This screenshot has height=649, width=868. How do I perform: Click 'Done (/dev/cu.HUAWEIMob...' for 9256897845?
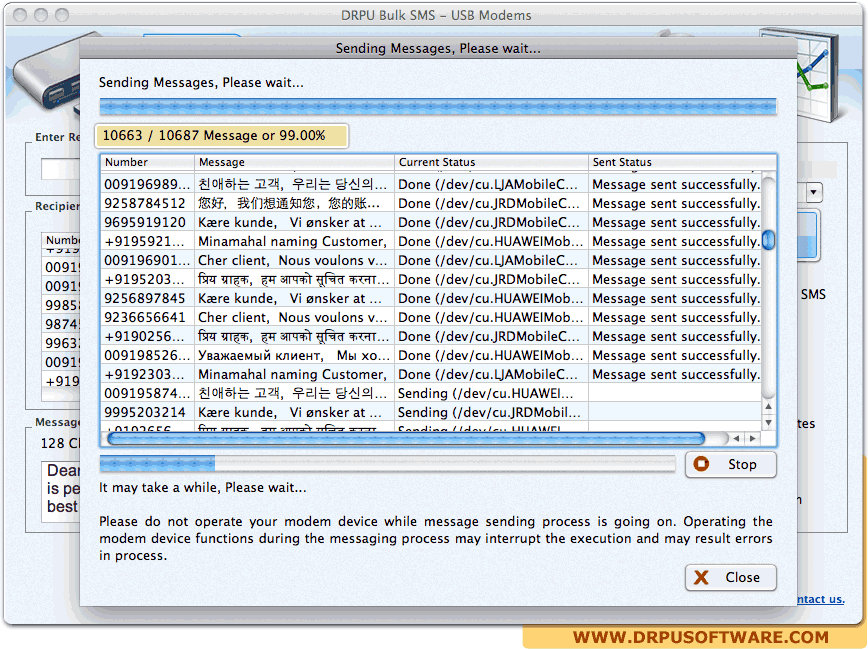pos(491,298)
